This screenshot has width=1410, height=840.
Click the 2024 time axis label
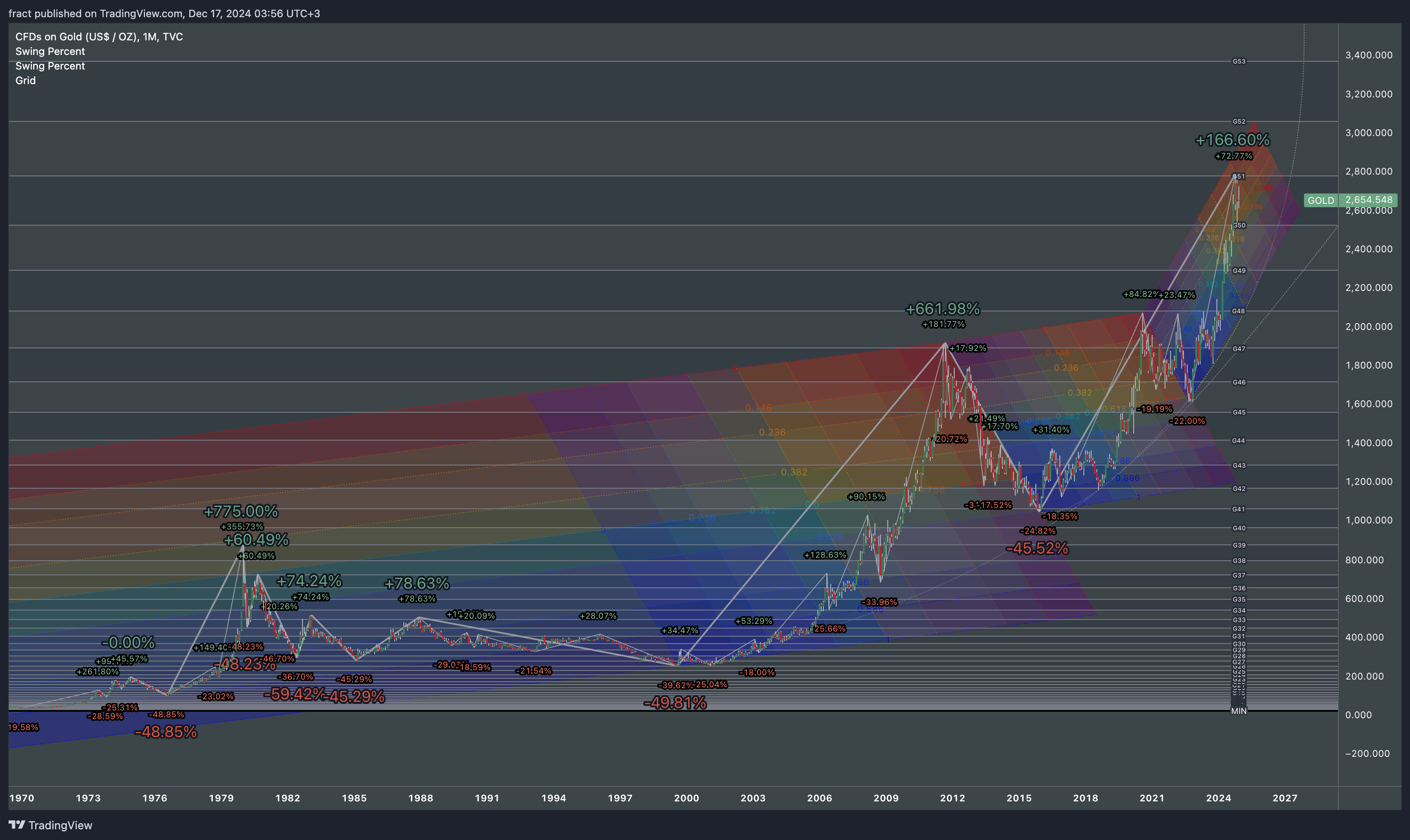1219,798
